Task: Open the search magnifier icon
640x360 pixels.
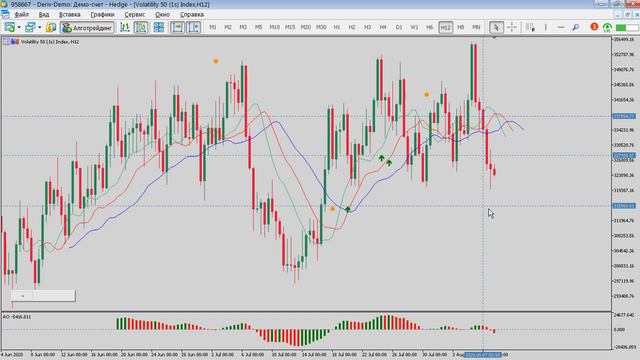Action: click(x=576, y=27)
